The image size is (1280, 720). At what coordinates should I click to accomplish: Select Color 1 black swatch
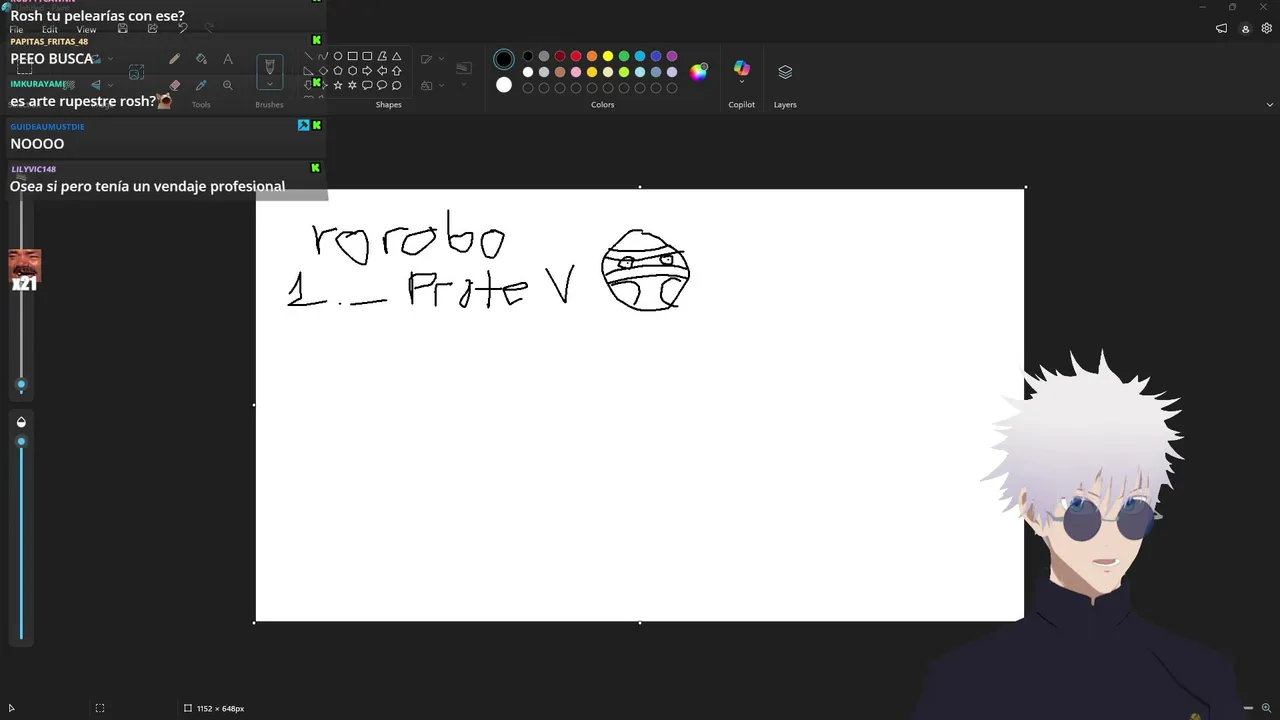[x=504, y=59]
